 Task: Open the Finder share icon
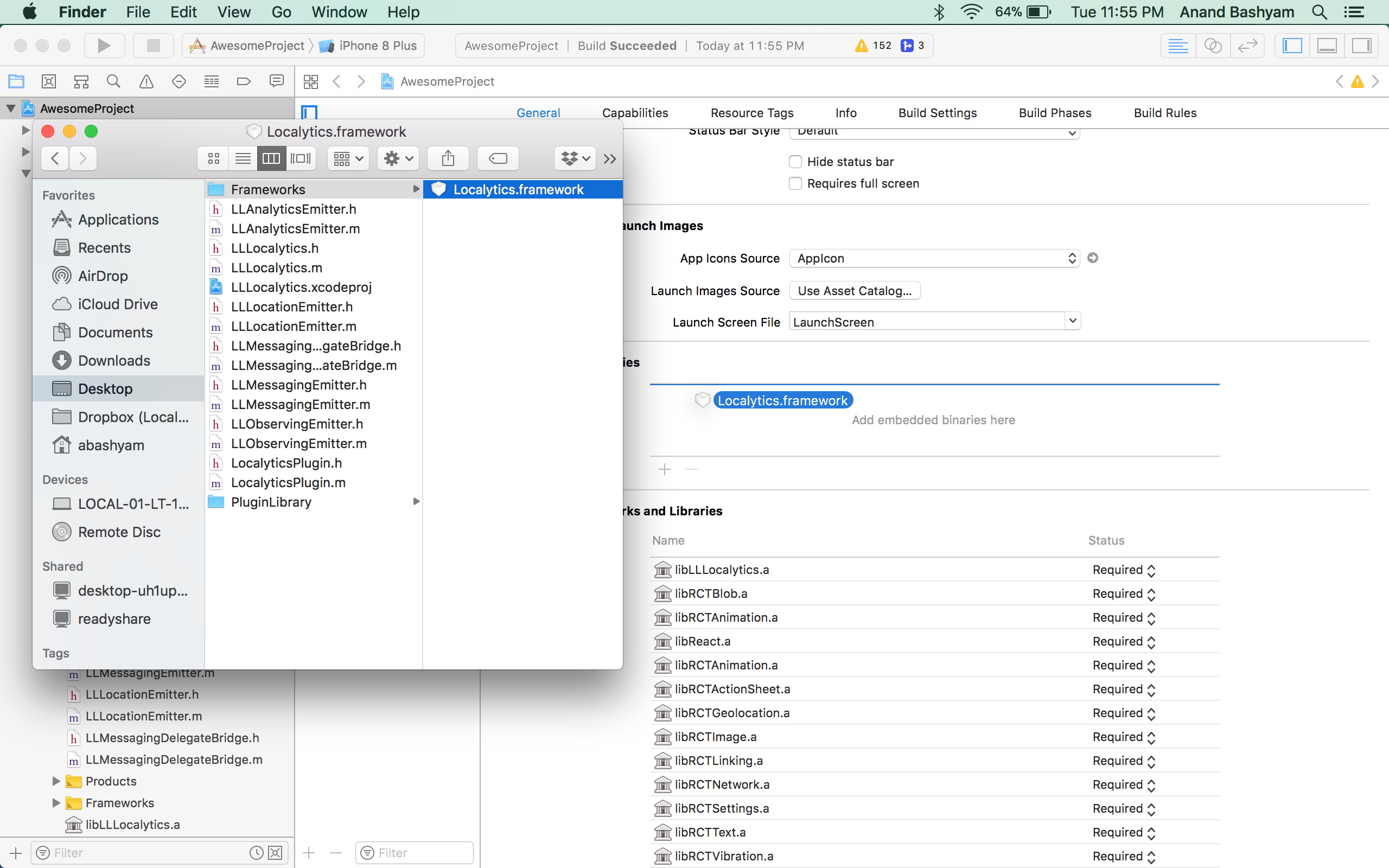pos(448,158)
